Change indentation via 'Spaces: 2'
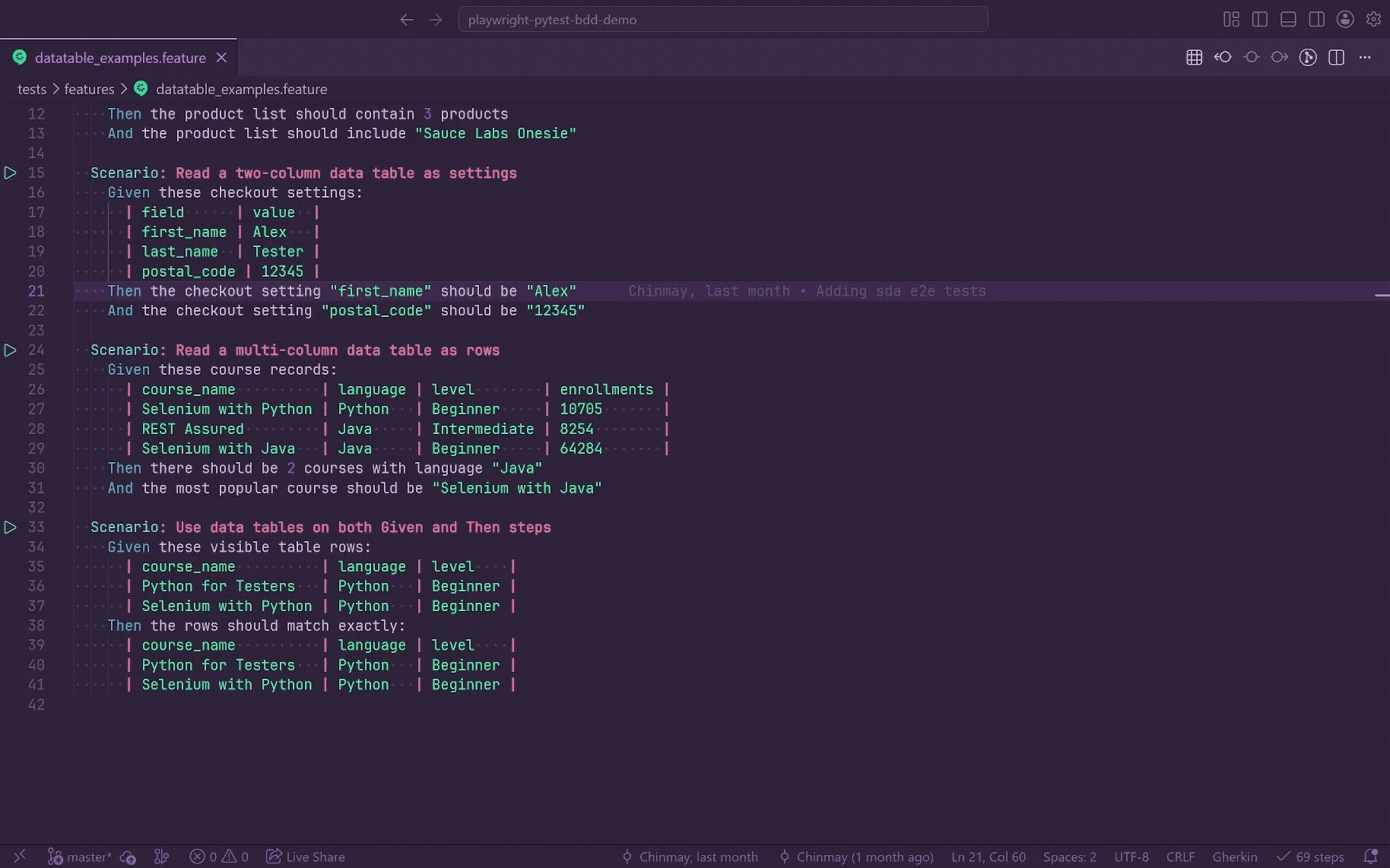 (1070, 857)
